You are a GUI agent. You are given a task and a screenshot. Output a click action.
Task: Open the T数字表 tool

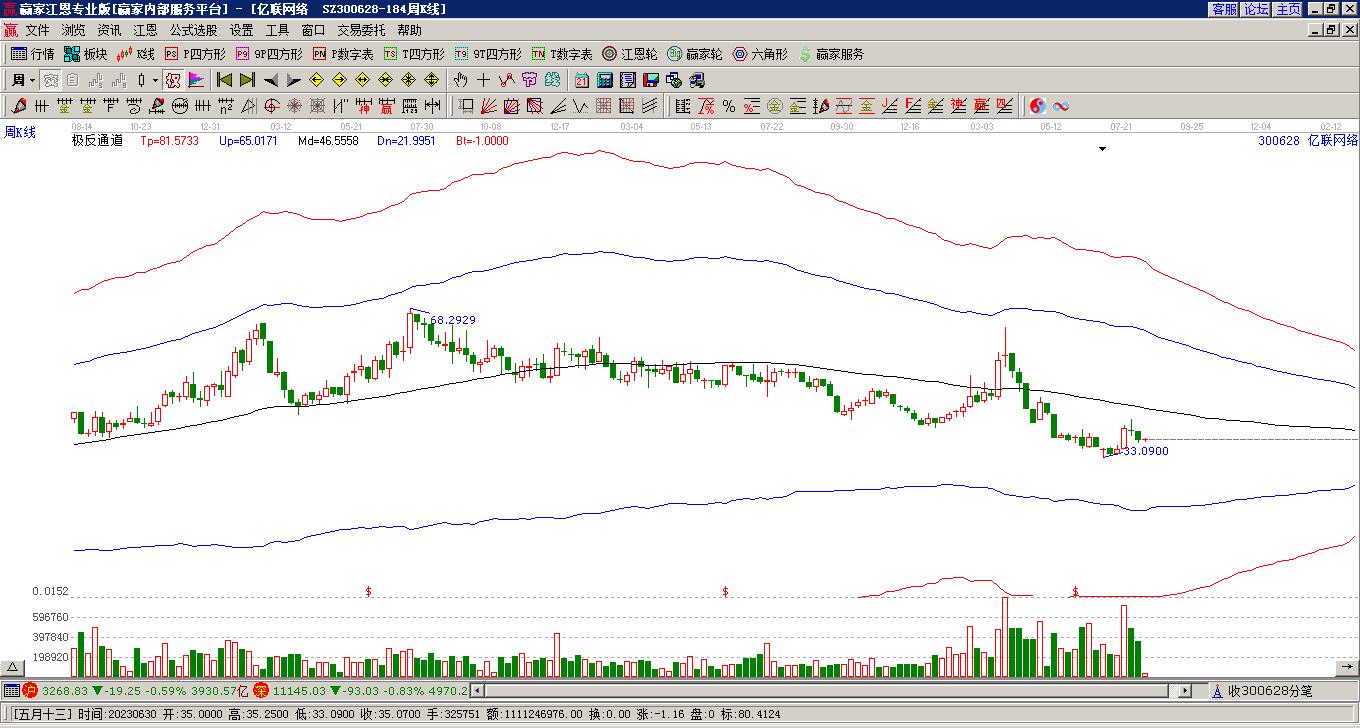[x=562, y=54]
